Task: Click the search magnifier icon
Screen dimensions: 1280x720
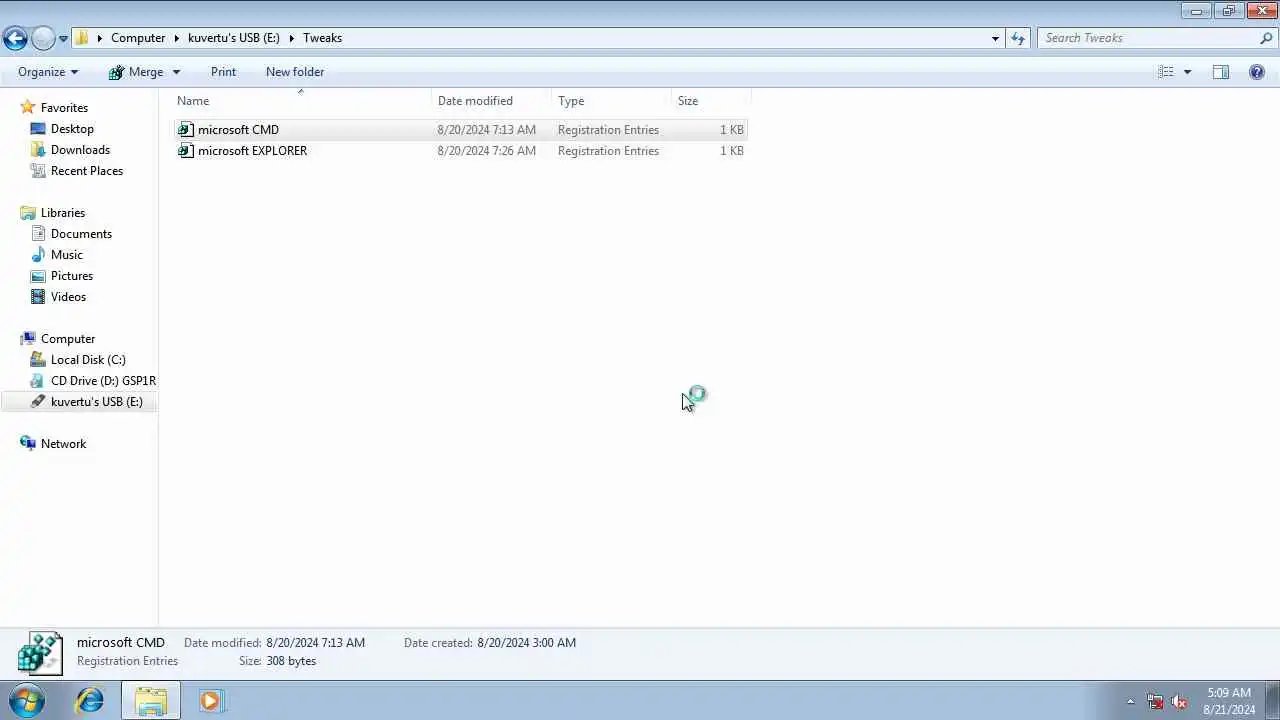Action: click(1266, 38)
